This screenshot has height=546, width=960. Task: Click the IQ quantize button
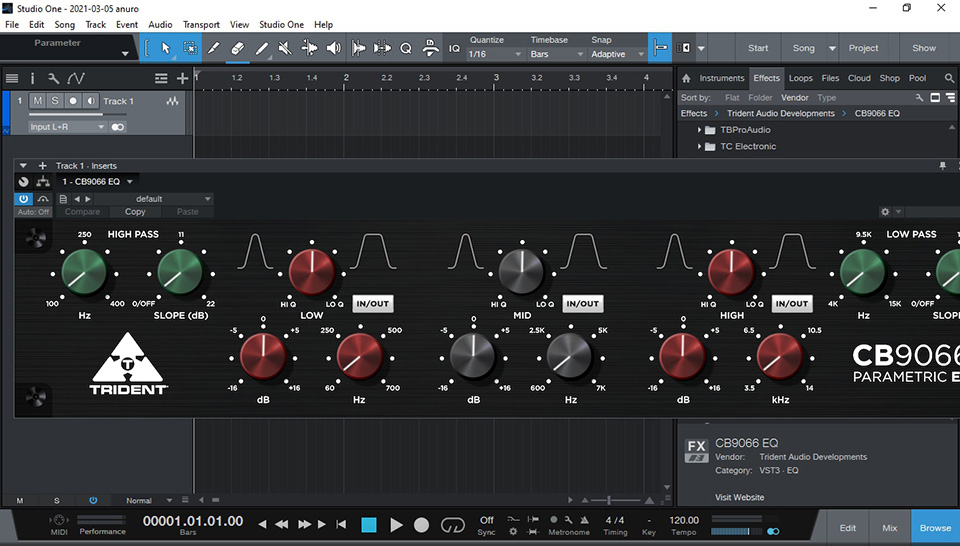coord(454,48)
